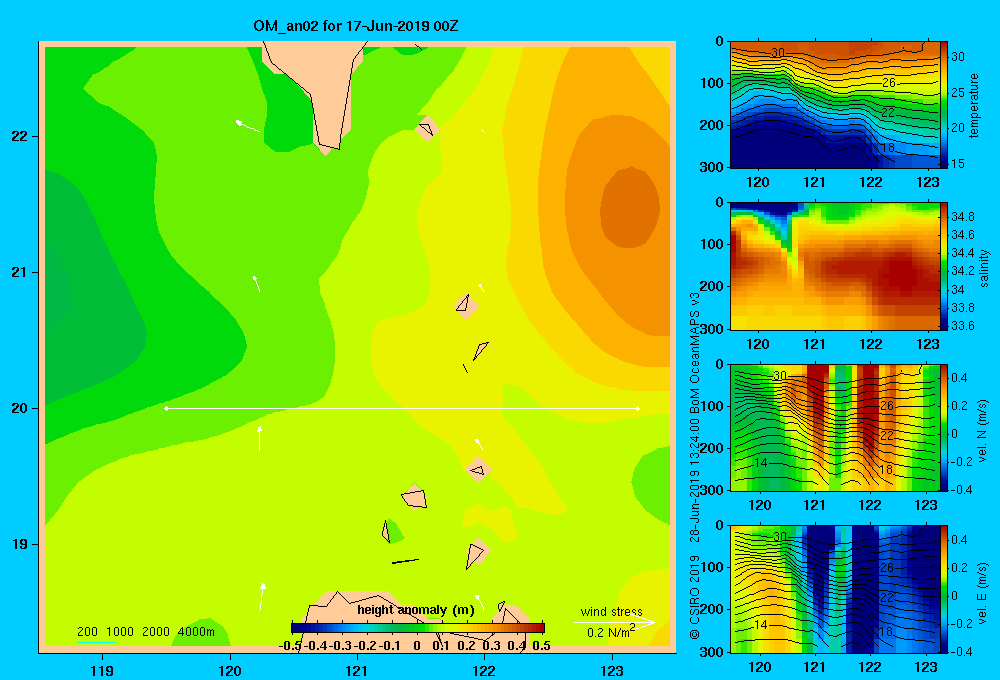Click the '33.6' value on the salinity colorbar
This screenshot has height=680, width=1000.
tap(962, 325)
